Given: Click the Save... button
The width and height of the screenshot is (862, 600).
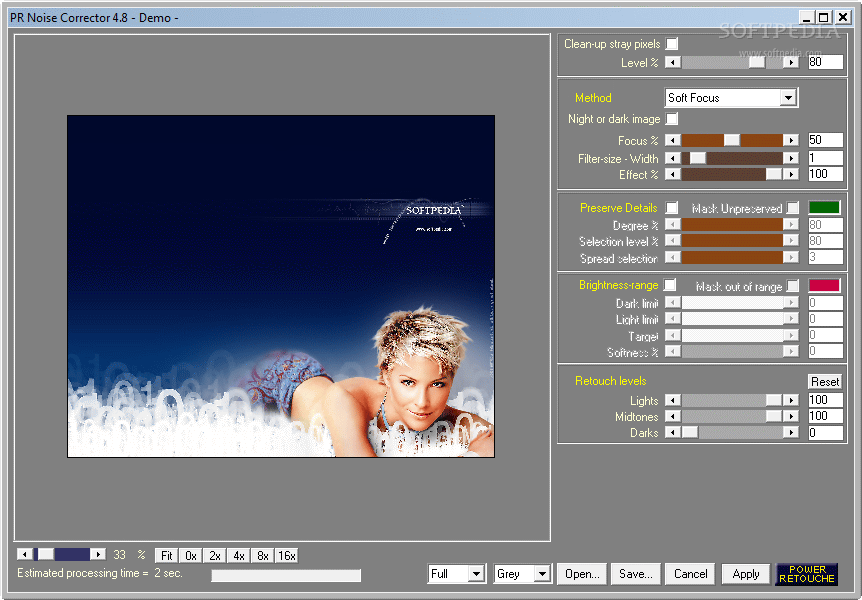Looking at the screenshot, I should 636,574.
